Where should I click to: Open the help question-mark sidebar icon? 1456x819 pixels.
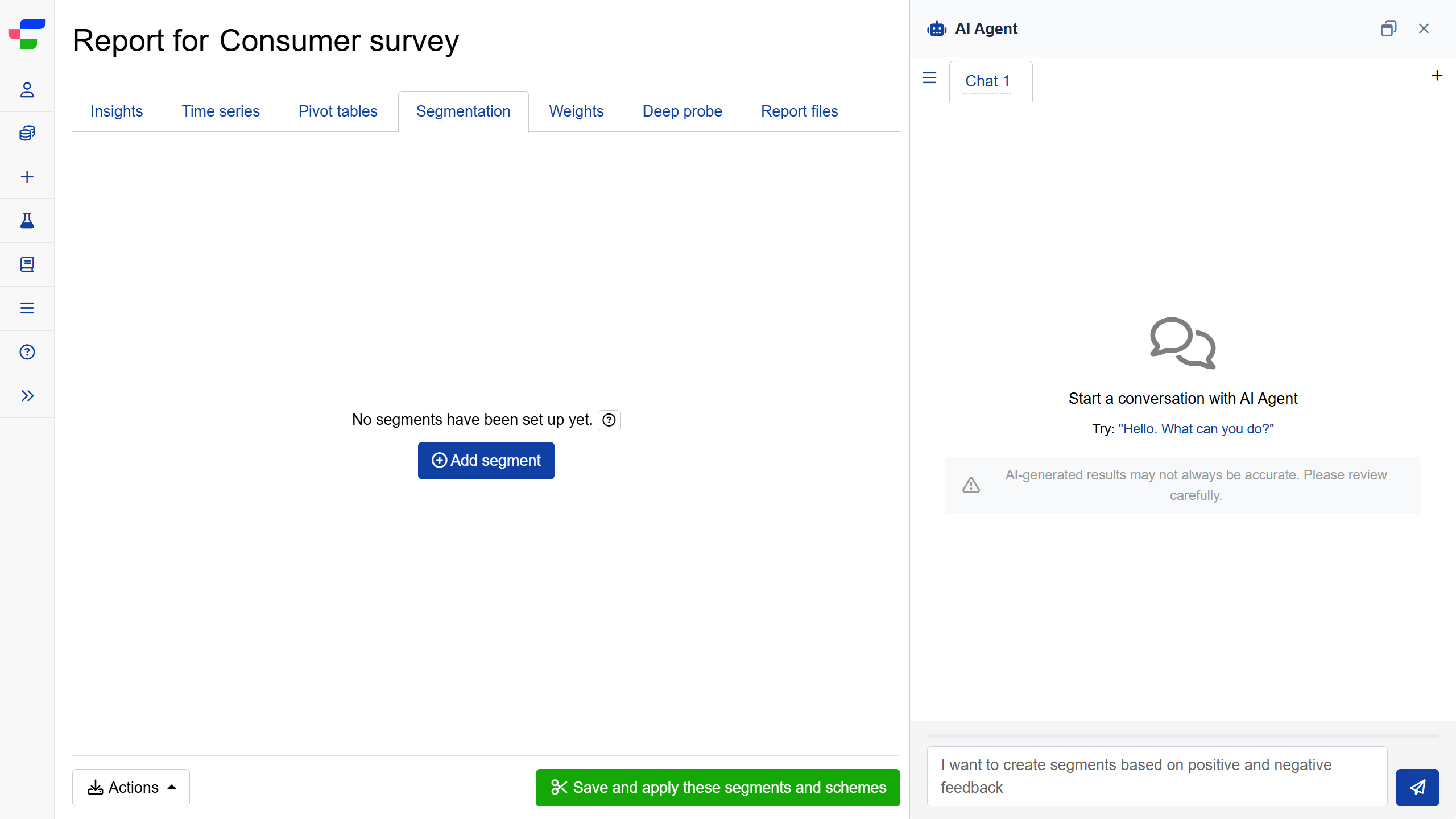coord(27,352)
